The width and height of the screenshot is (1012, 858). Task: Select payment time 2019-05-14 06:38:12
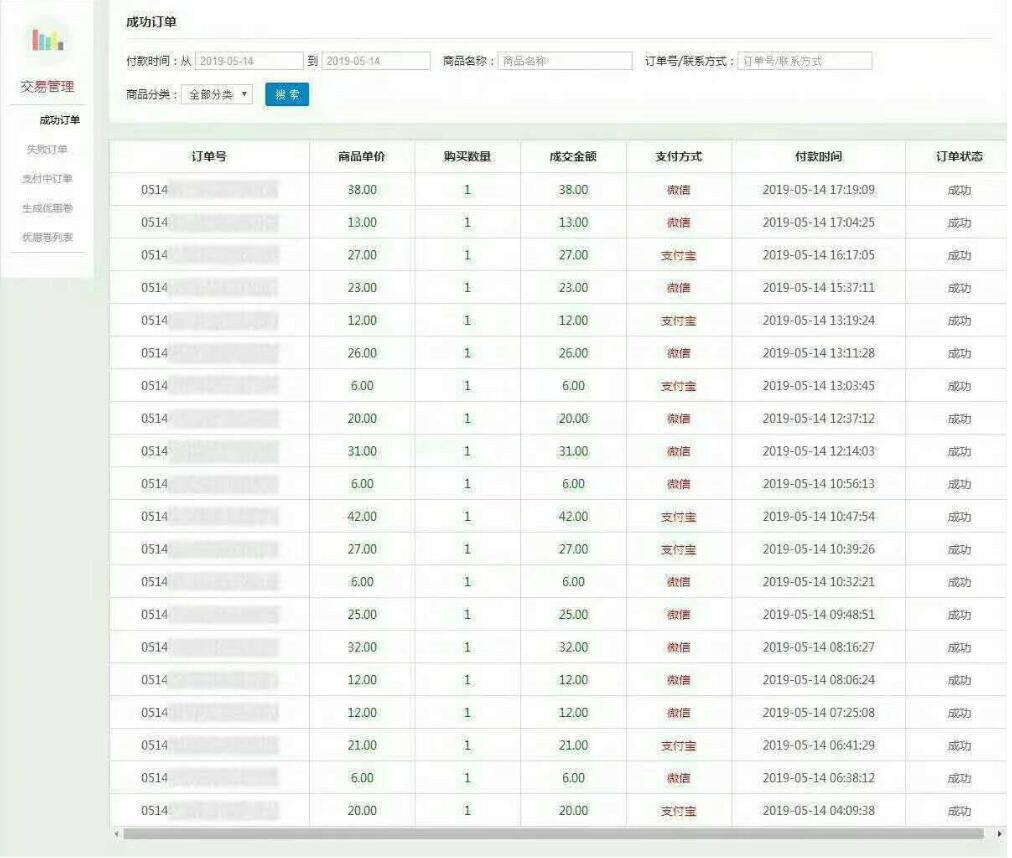point(818,778)
